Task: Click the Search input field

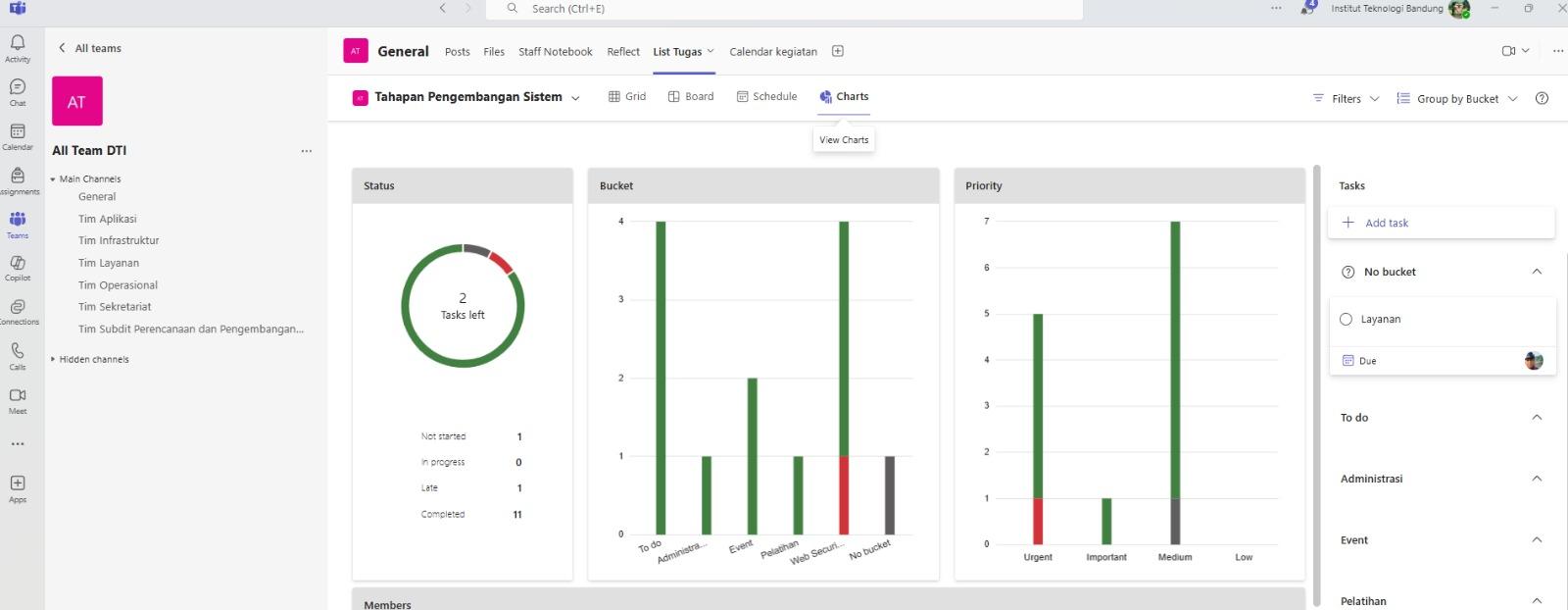Action: pyautogui.click(x=784, y=9)
